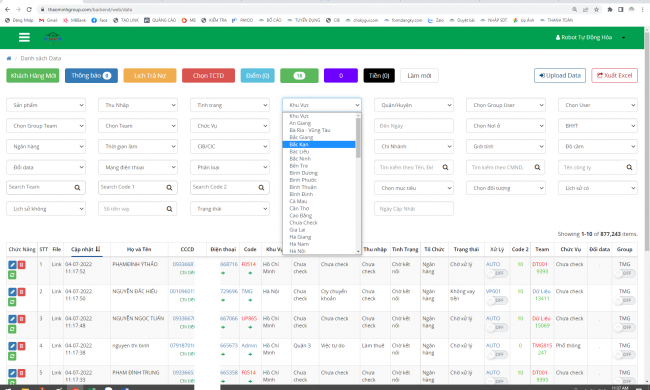650x390 pixels.
Task: Click the purple 0 button
Action: pyautogui.click(x=341, y=76)
